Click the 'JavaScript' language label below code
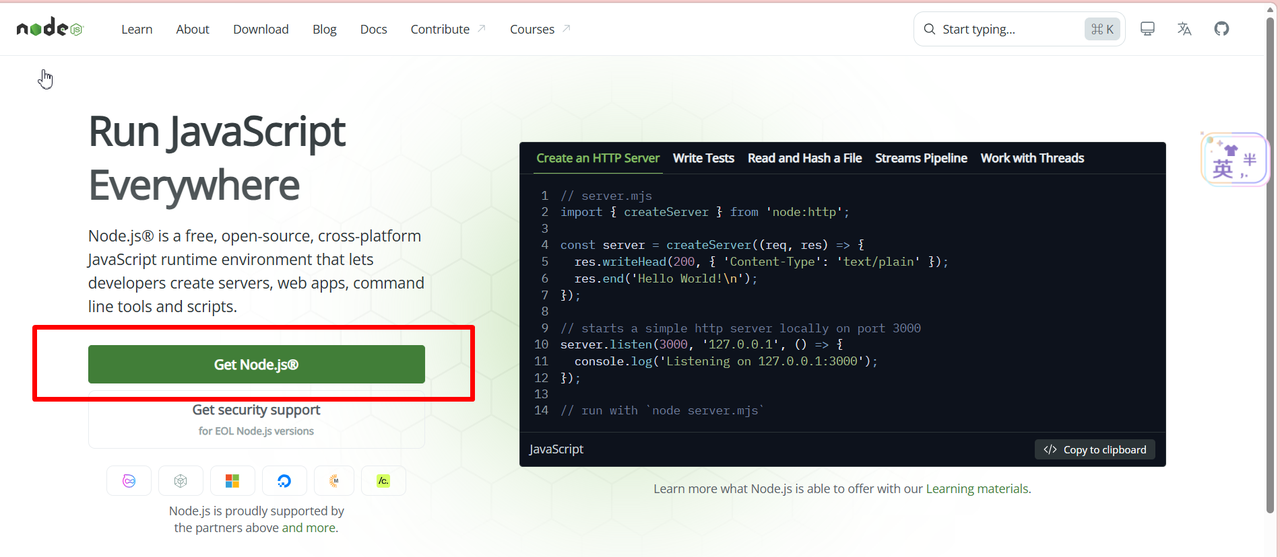 point(557,449)
